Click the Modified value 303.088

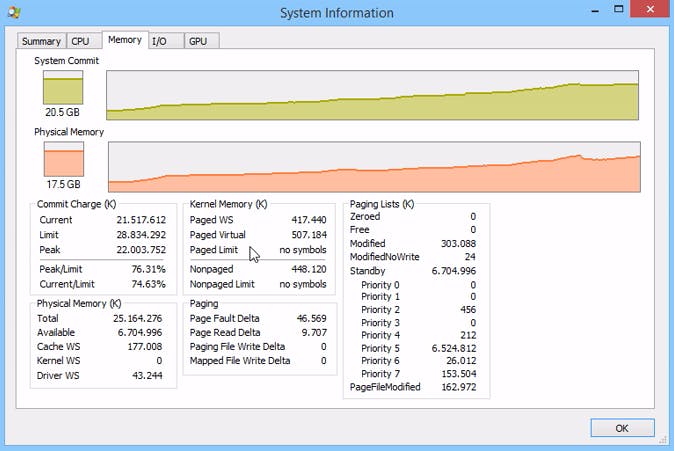click(x=458, y=244)
